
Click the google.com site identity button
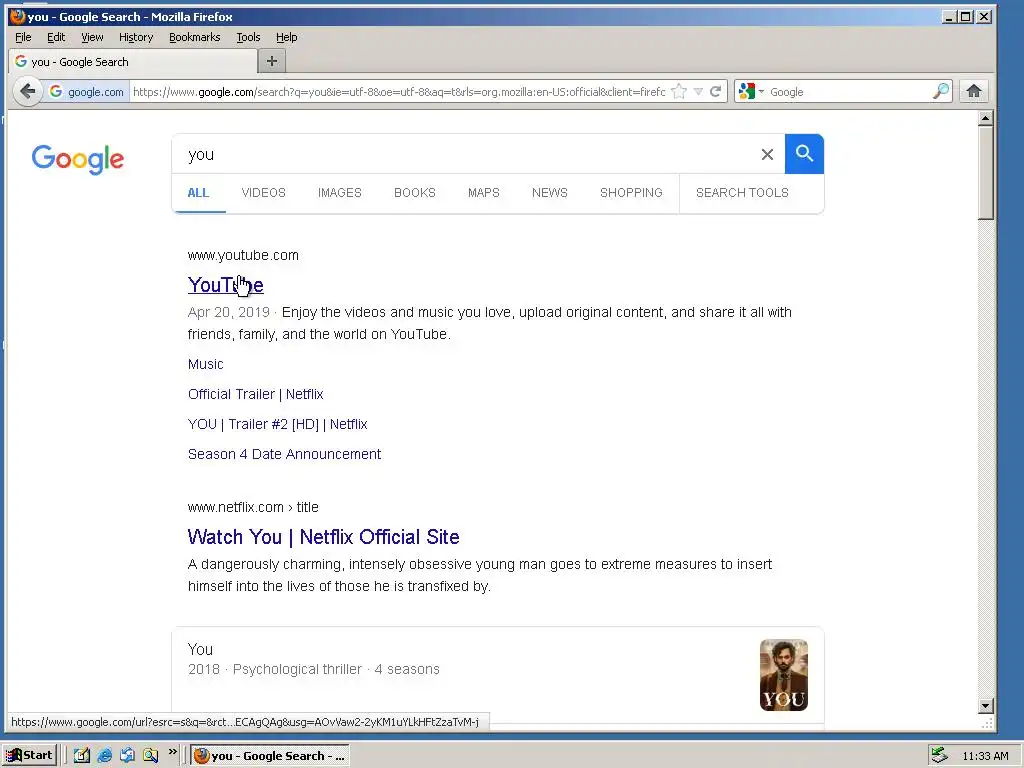[x=87, y=91]
